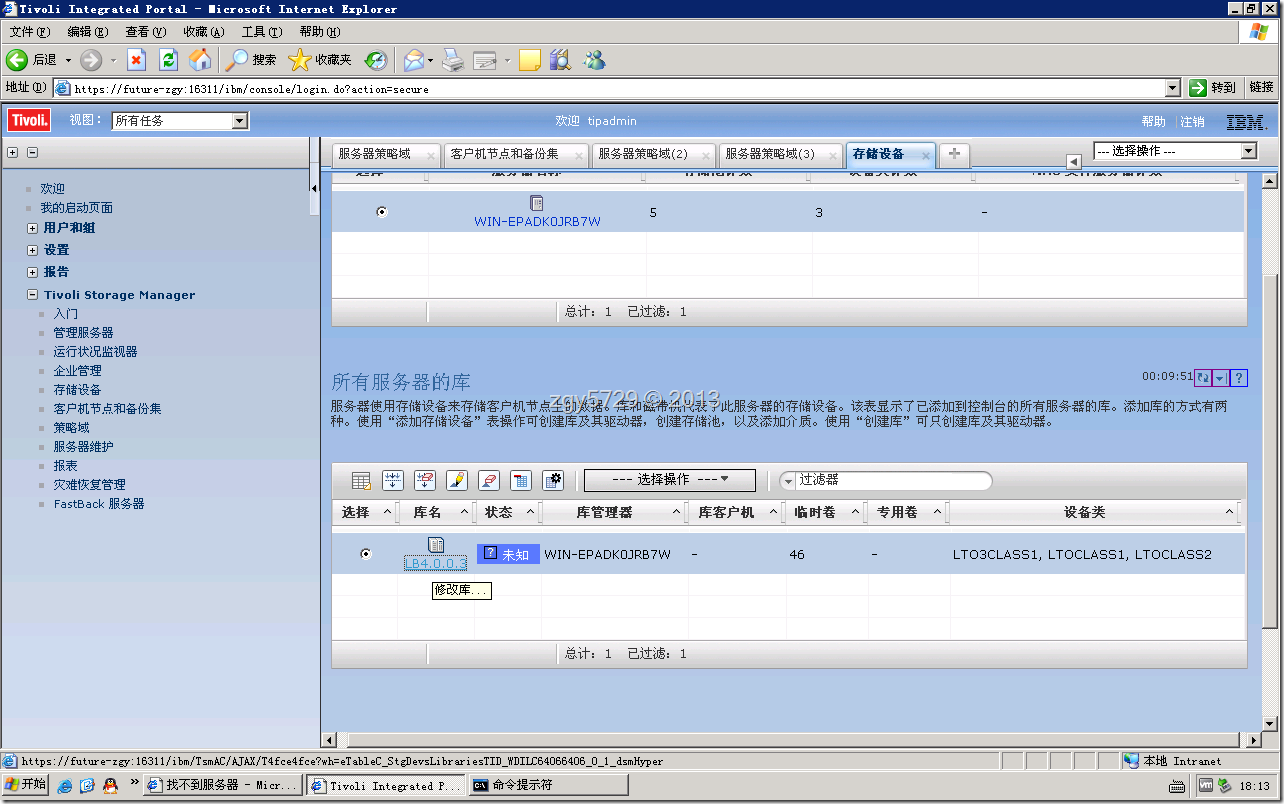Image resolution: width=1284 pixels, height=804 pixels.
Task: Open the 视图 所有任务 dropdown
Action: (x=180, y=121)
